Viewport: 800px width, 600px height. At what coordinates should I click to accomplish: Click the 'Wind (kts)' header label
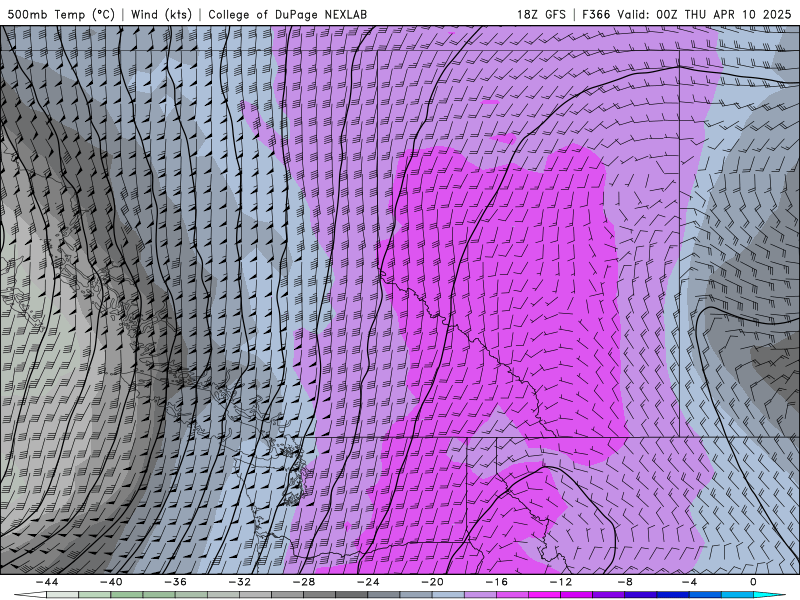(161, 15)
